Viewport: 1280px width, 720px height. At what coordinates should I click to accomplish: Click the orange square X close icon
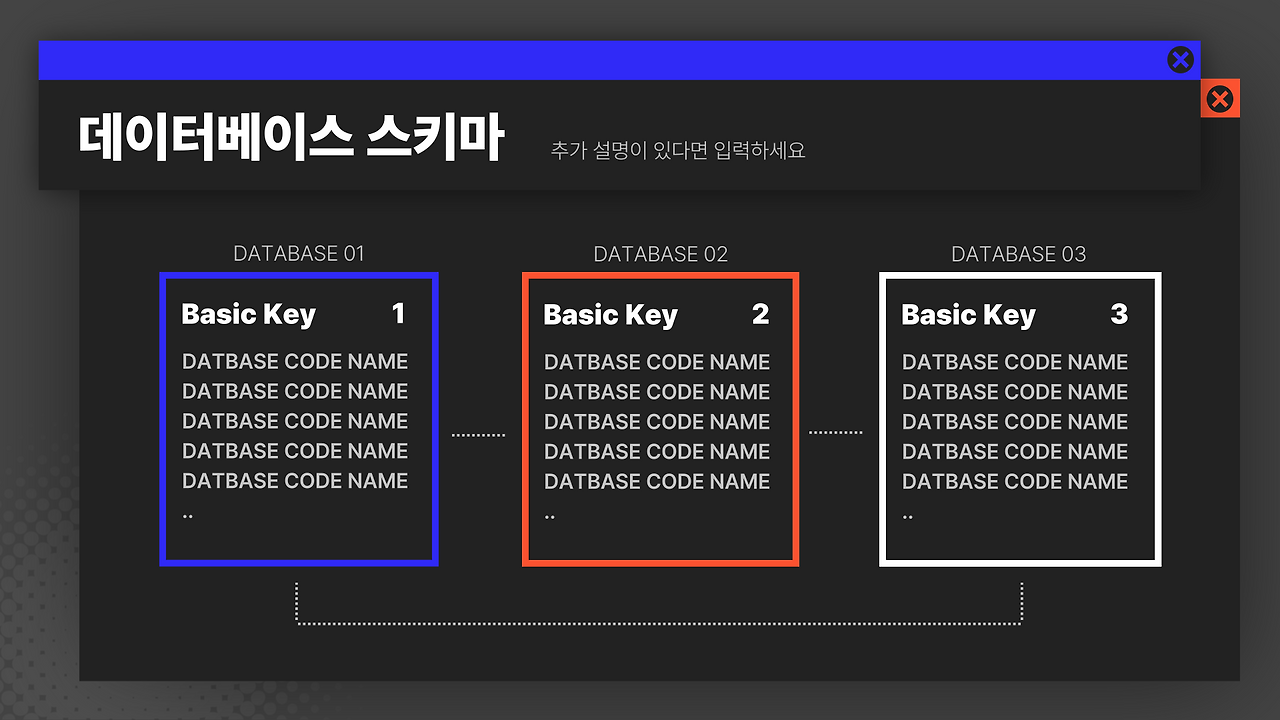point(1220,98)
